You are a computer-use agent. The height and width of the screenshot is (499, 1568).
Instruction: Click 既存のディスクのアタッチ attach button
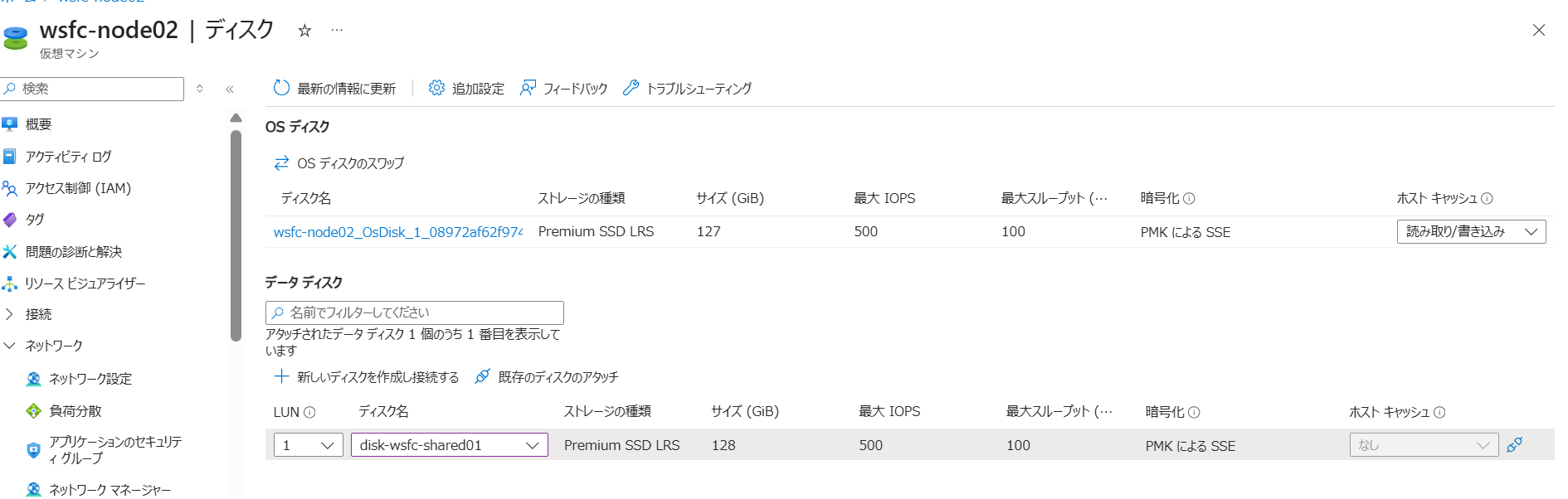click(548, 377)
